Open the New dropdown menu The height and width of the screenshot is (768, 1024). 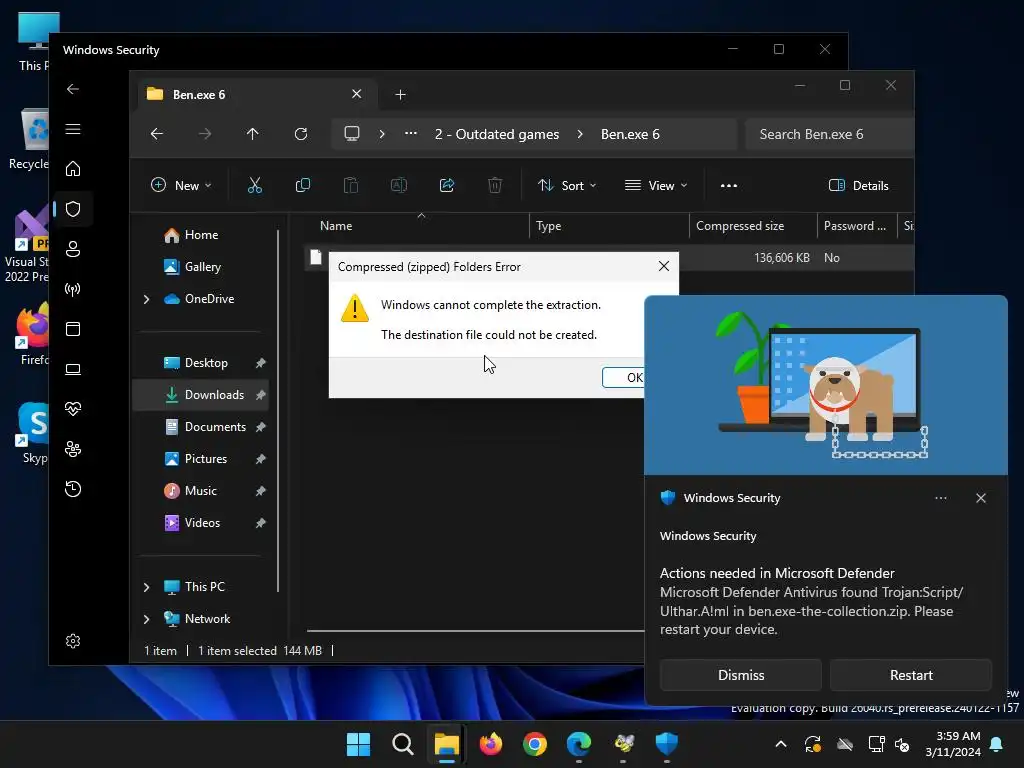point(182,185)
